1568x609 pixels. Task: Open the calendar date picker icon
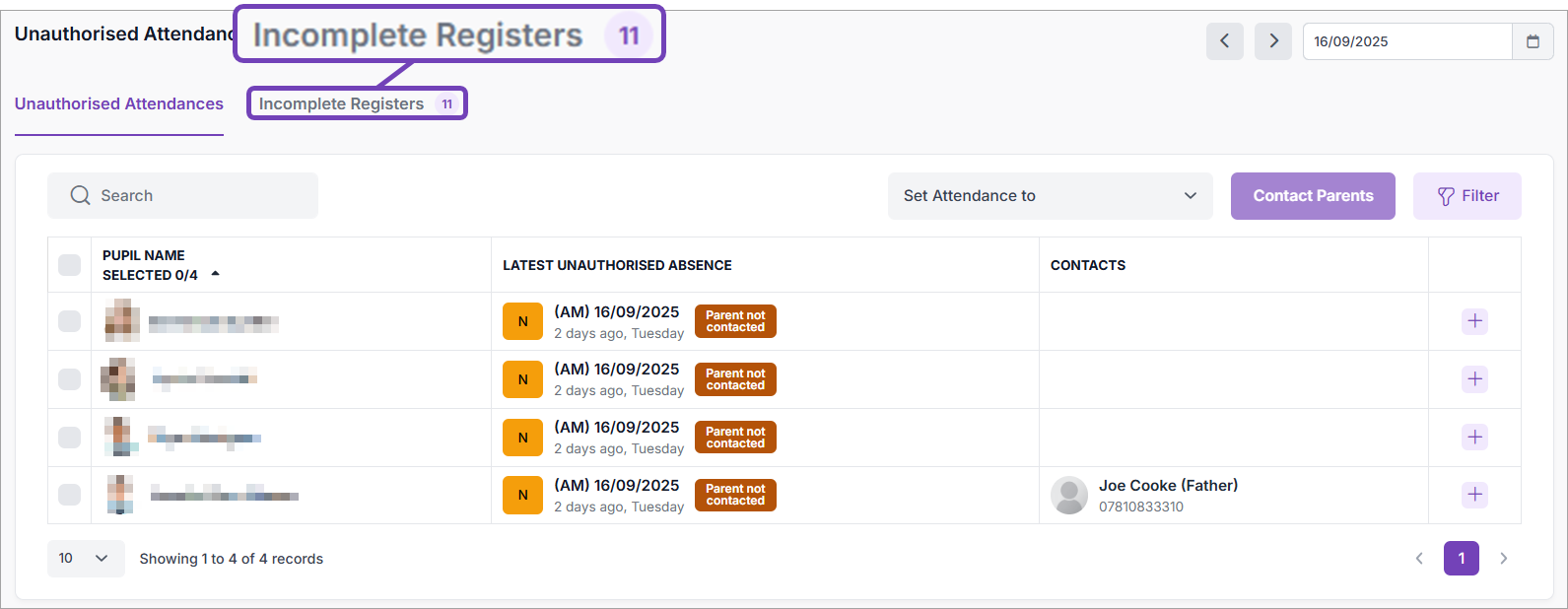1533,41
